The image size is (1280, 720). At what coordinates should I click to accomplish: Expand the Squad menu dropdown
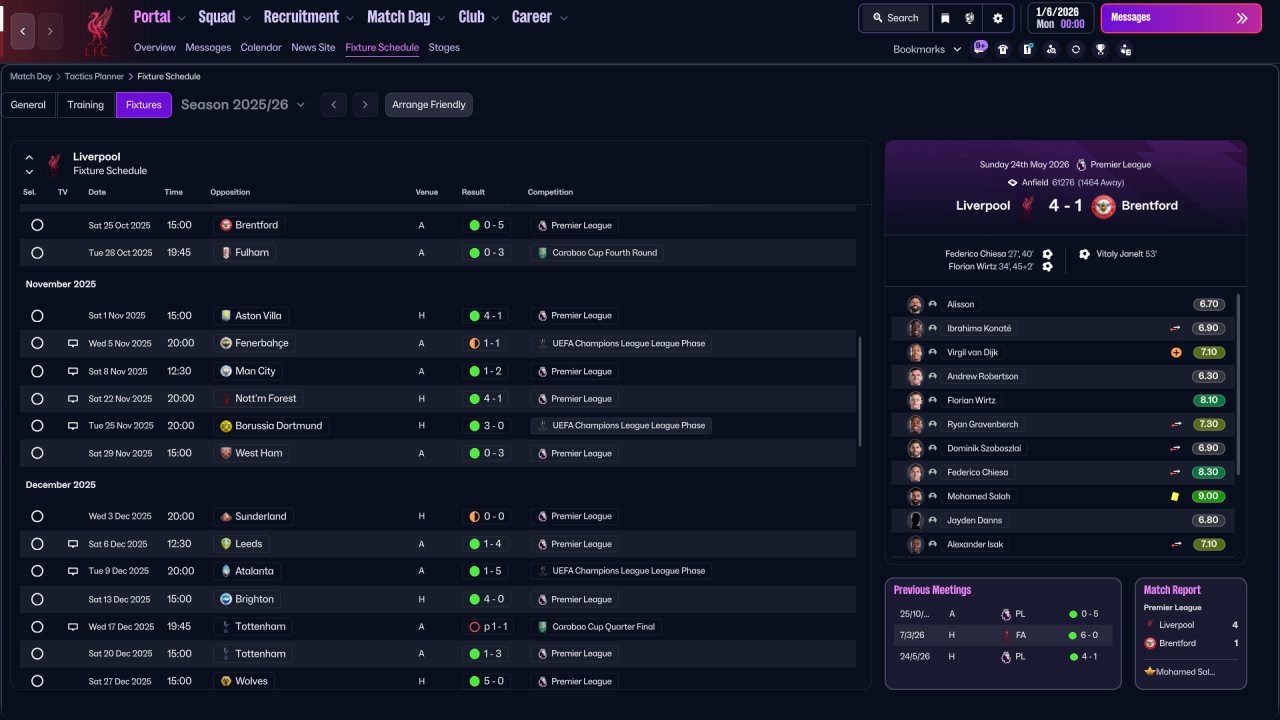(246, 18)
